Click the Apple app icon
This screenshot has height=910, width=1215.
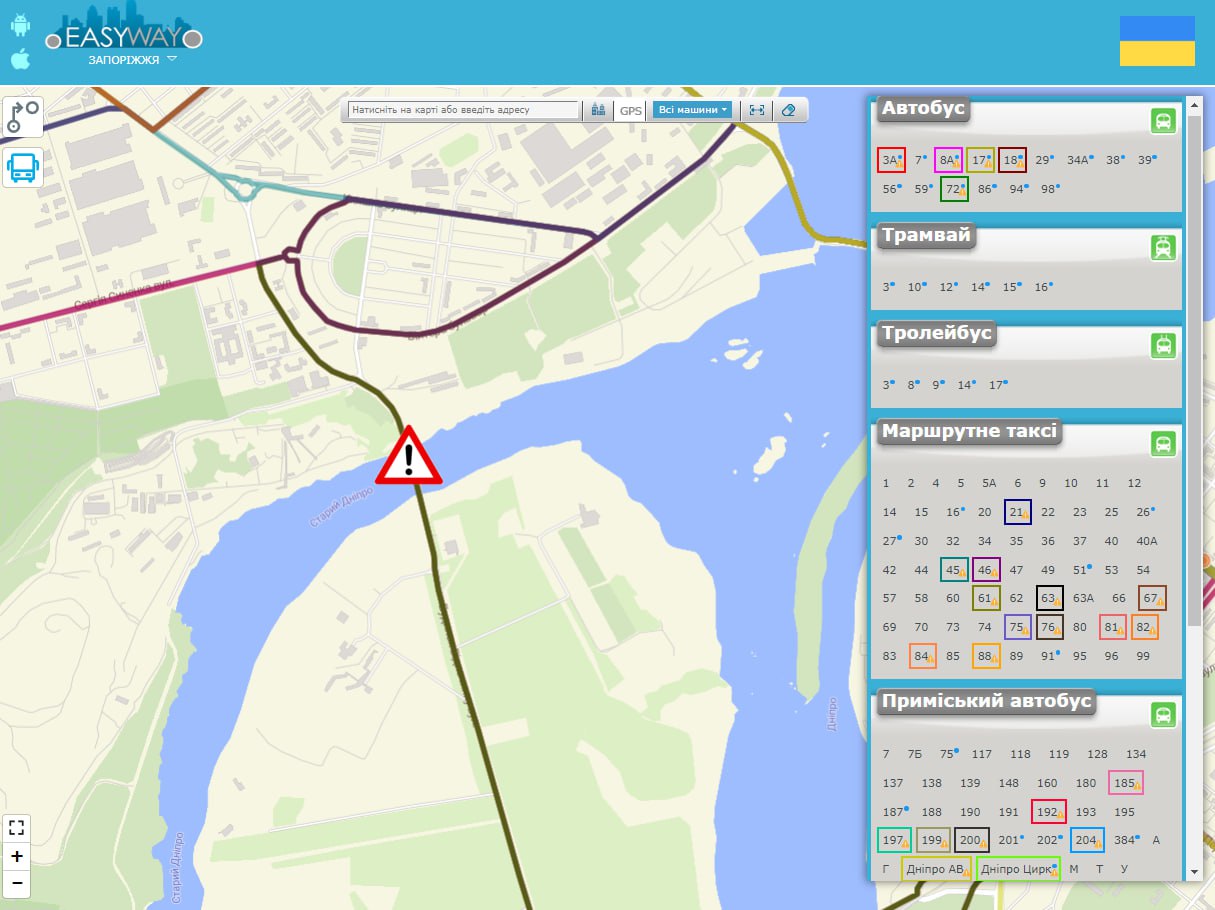(21, 59)
